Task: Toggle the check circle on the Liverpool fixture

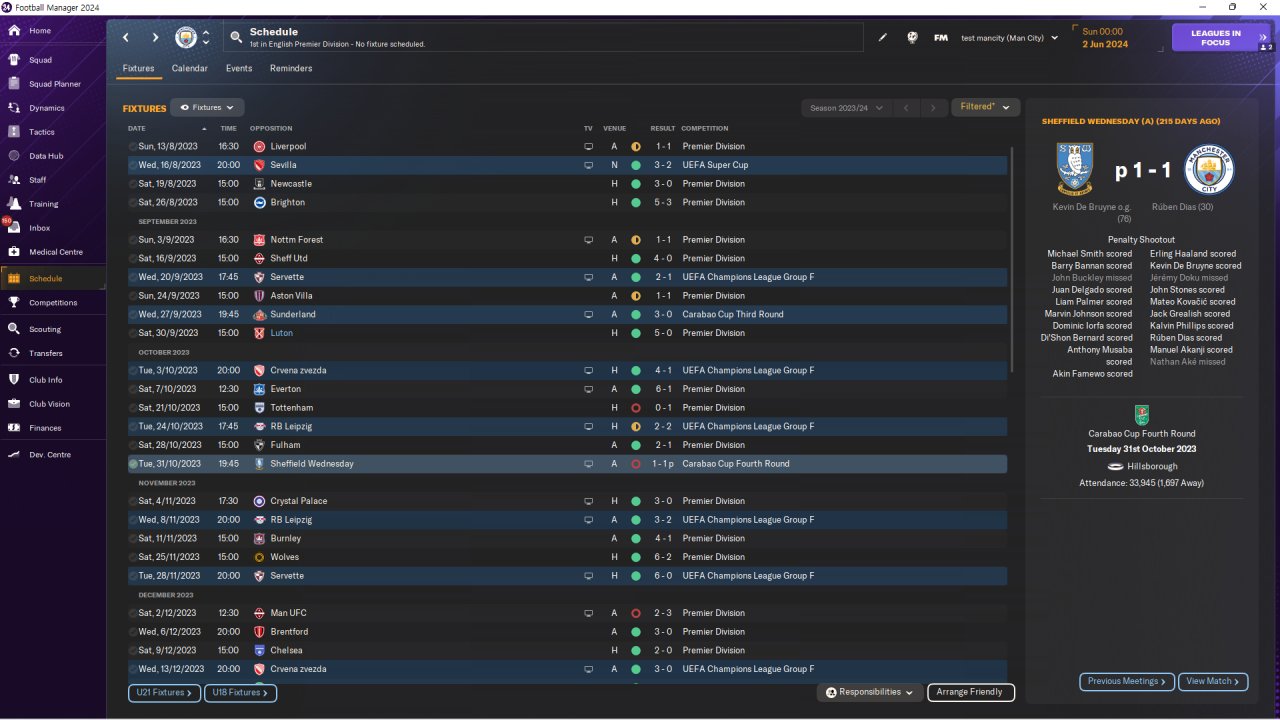Action: tap(133, 147)
